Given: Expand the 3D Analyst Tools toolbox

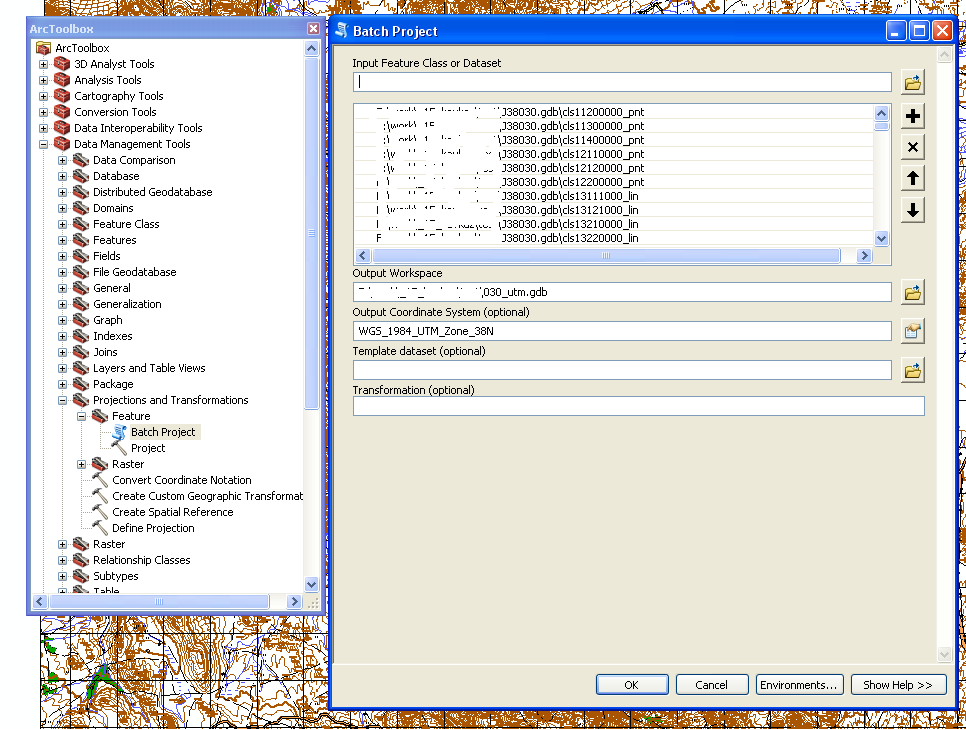Looking at the screenshot, I should click(x=43, y=64).
